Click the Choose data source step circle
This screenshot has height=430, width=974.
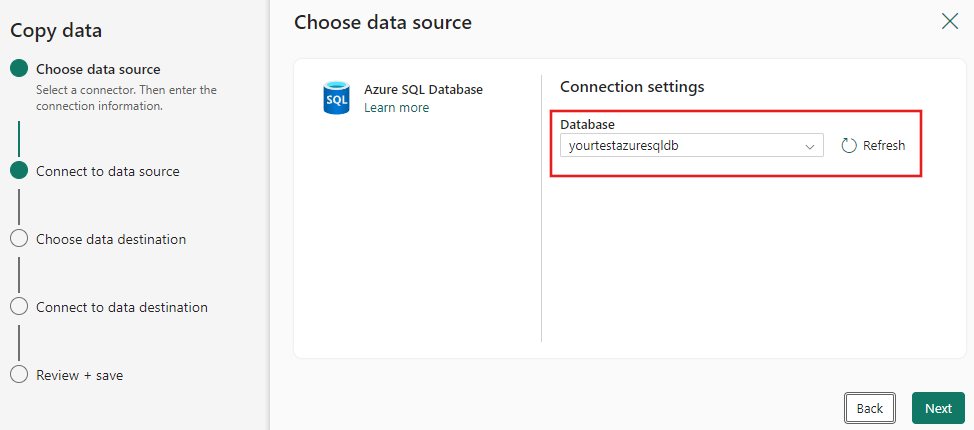click(x=18, y=69)
